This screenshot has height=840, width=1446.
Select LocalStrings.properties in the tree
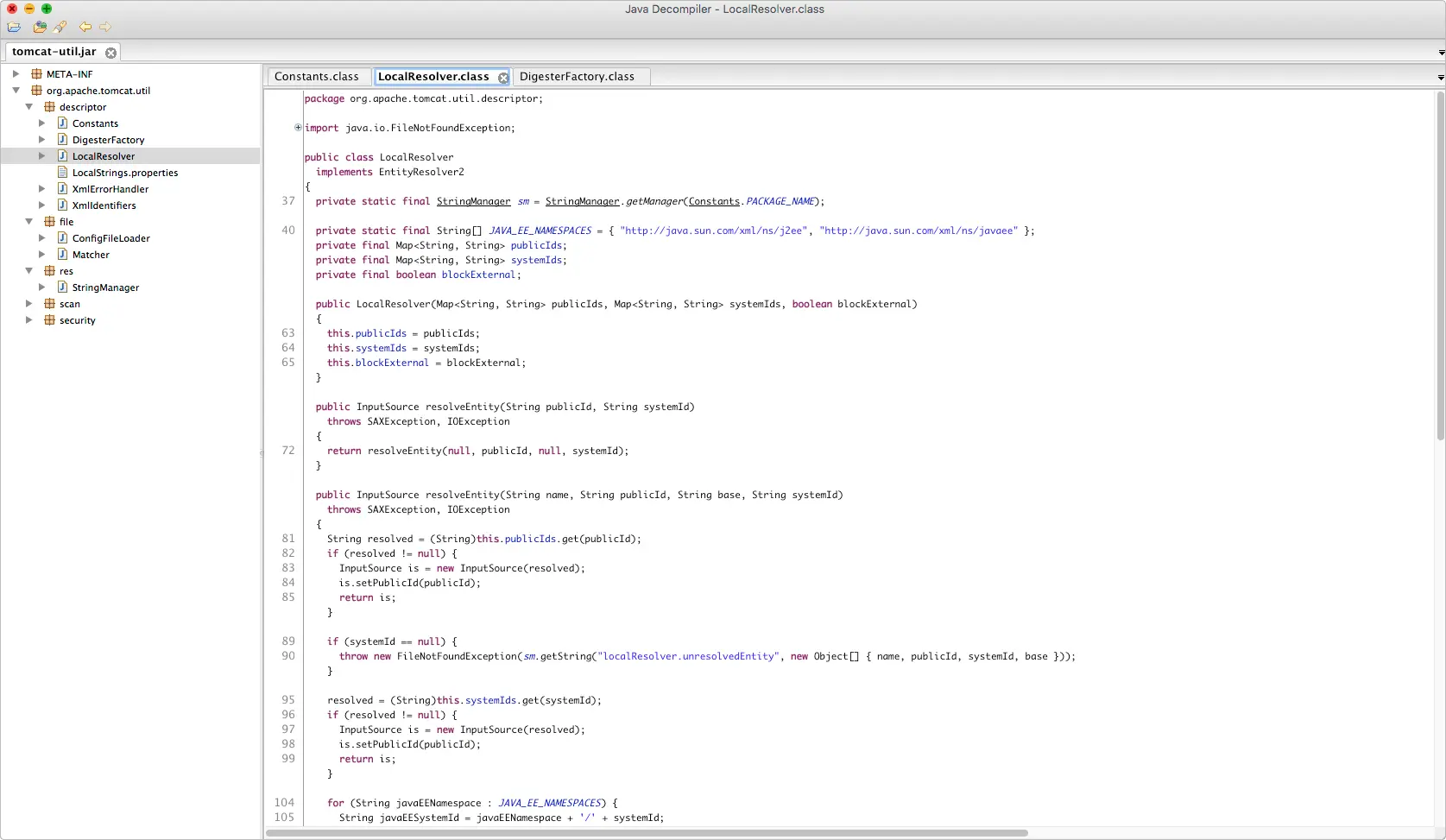(x=125, y=173)
